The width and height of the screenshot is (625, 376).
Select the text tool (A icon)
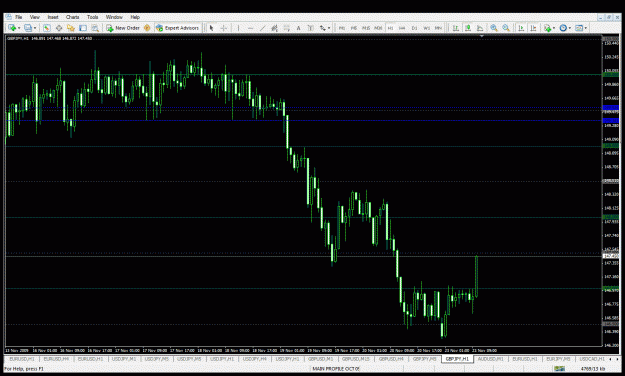pos(299,28)
